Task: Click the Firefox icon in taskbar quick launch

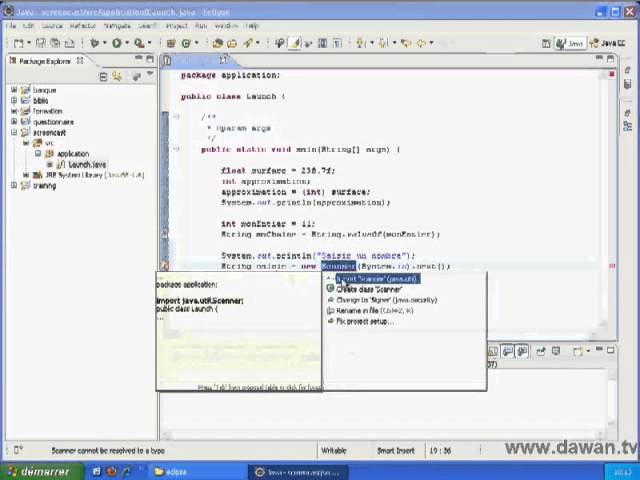Action: click(x=111, y=472)
